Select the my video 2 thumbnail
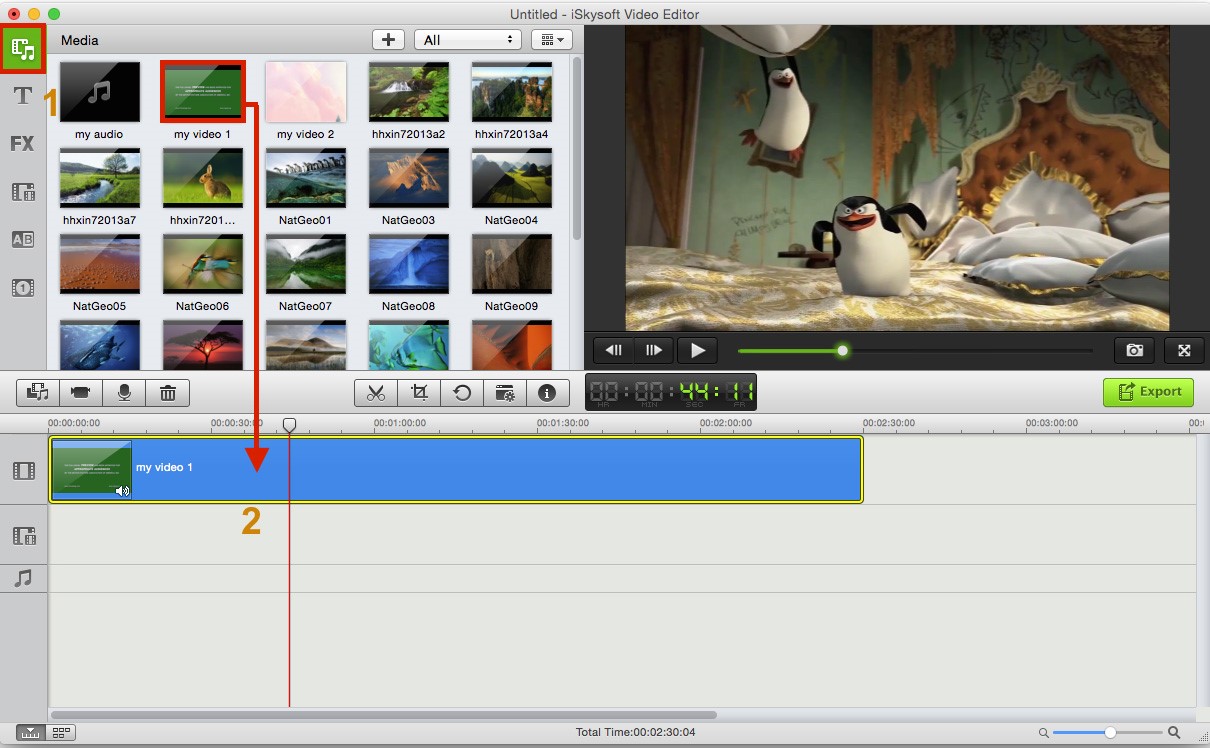The image size is (1210, 748). (305, 93)
